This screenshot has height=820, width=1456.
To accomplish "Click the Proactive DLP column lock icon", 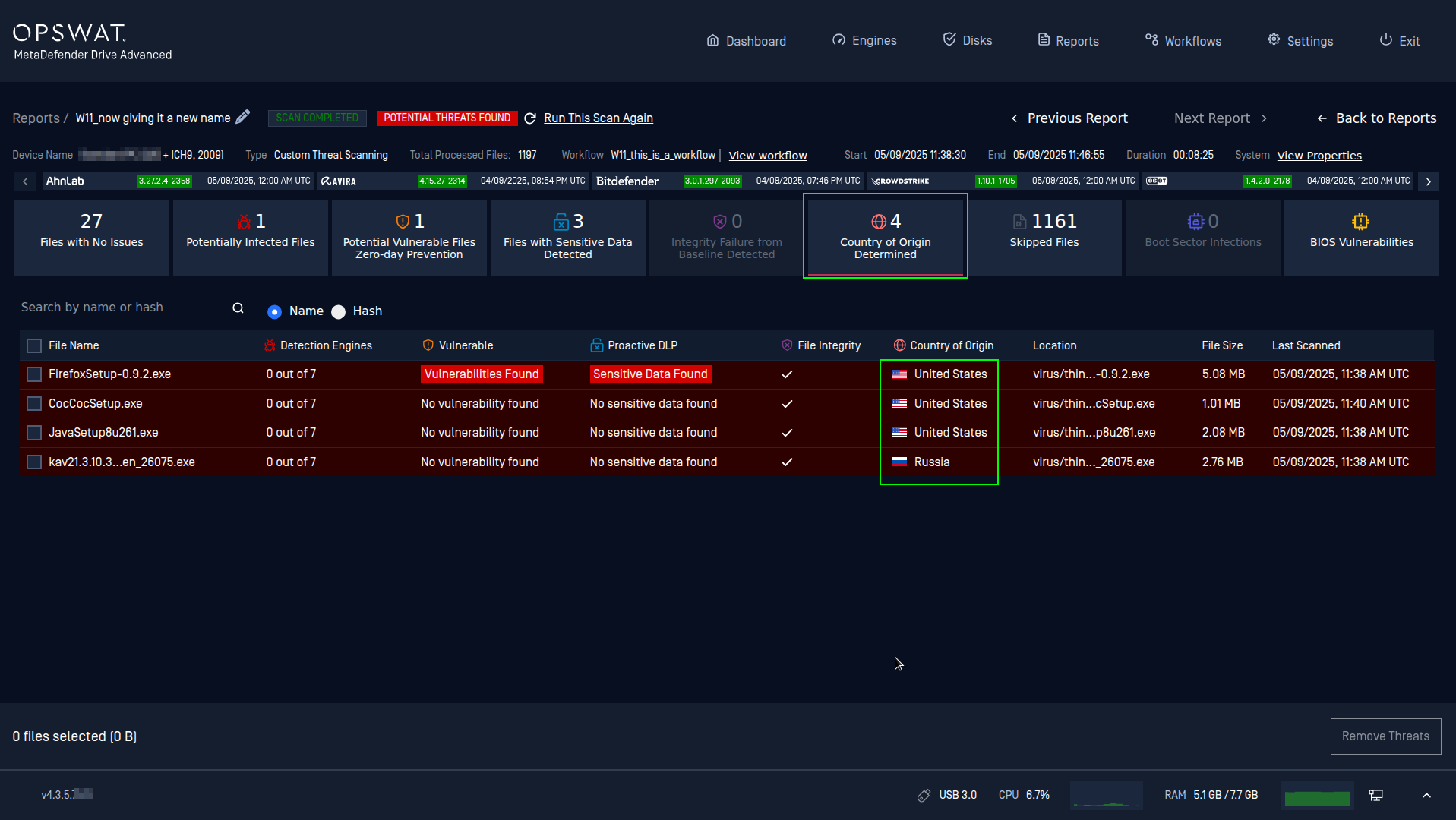I will (x=596, y=345).
